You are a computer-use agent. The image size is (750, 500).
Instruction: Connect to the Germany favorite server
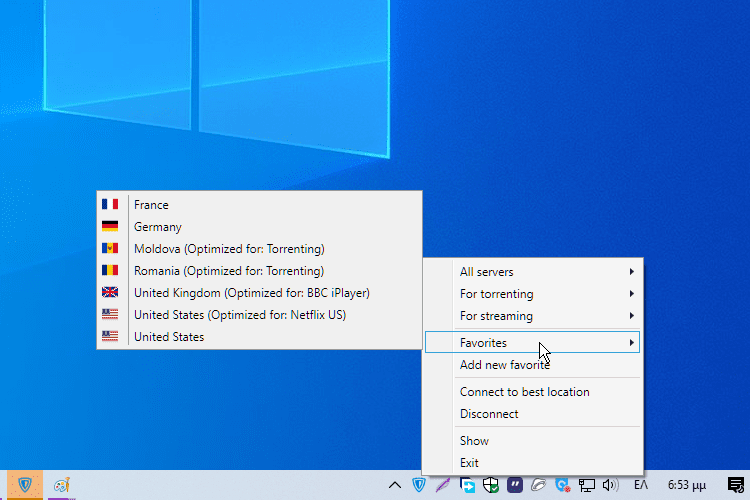point(259,227)
